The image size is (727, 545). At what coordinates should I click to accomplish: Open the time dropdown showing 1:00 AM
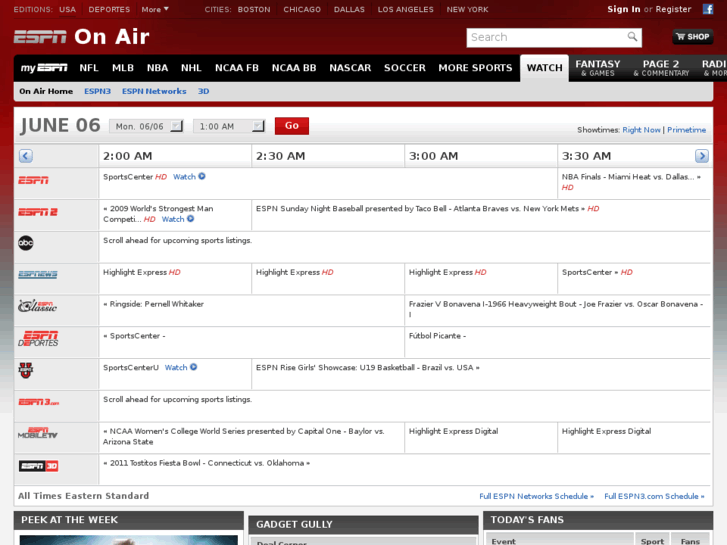click(x=230, y=126)
